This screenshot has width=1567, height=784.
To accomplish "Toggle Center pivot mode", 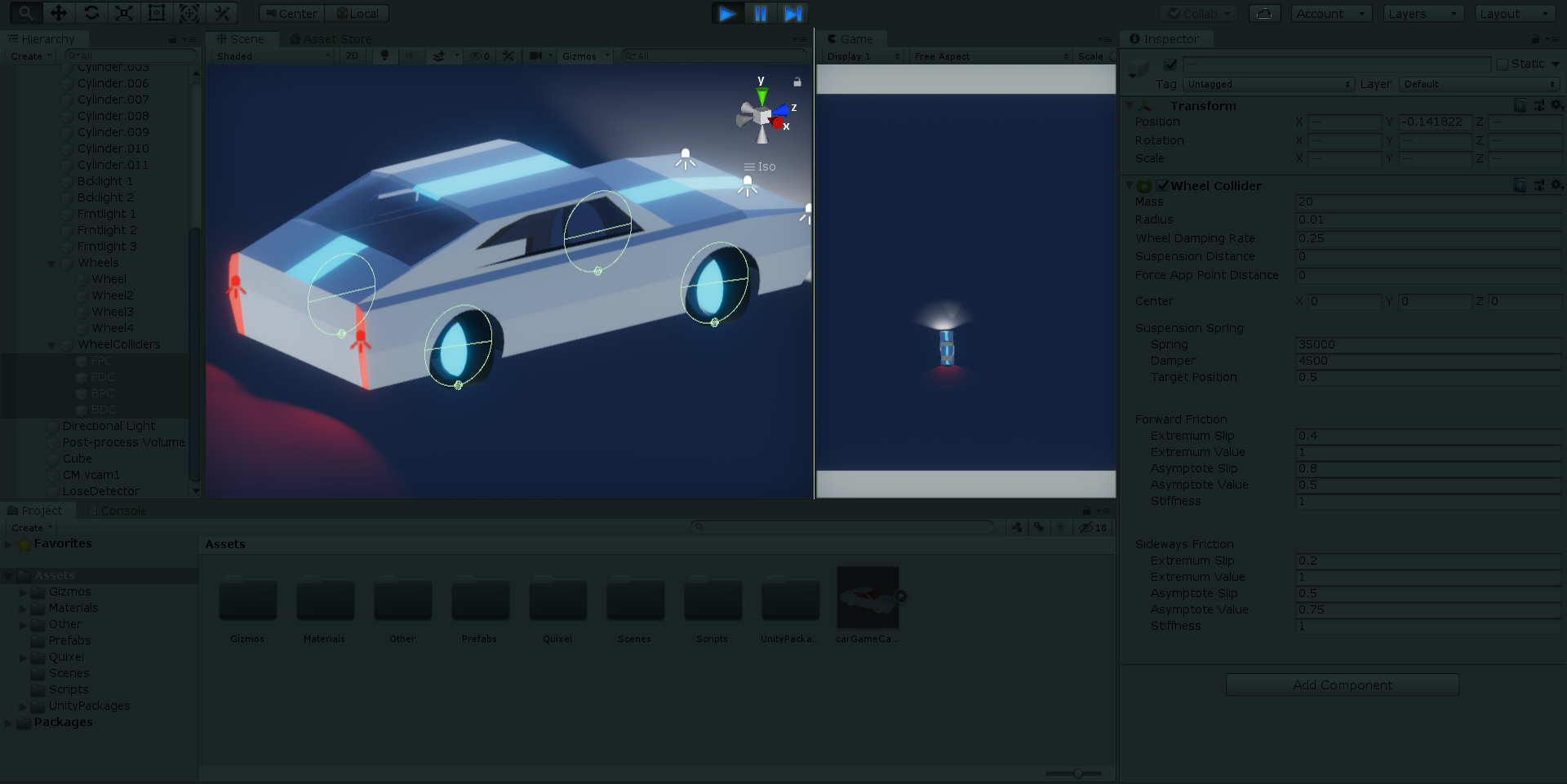I will [291, 14].
